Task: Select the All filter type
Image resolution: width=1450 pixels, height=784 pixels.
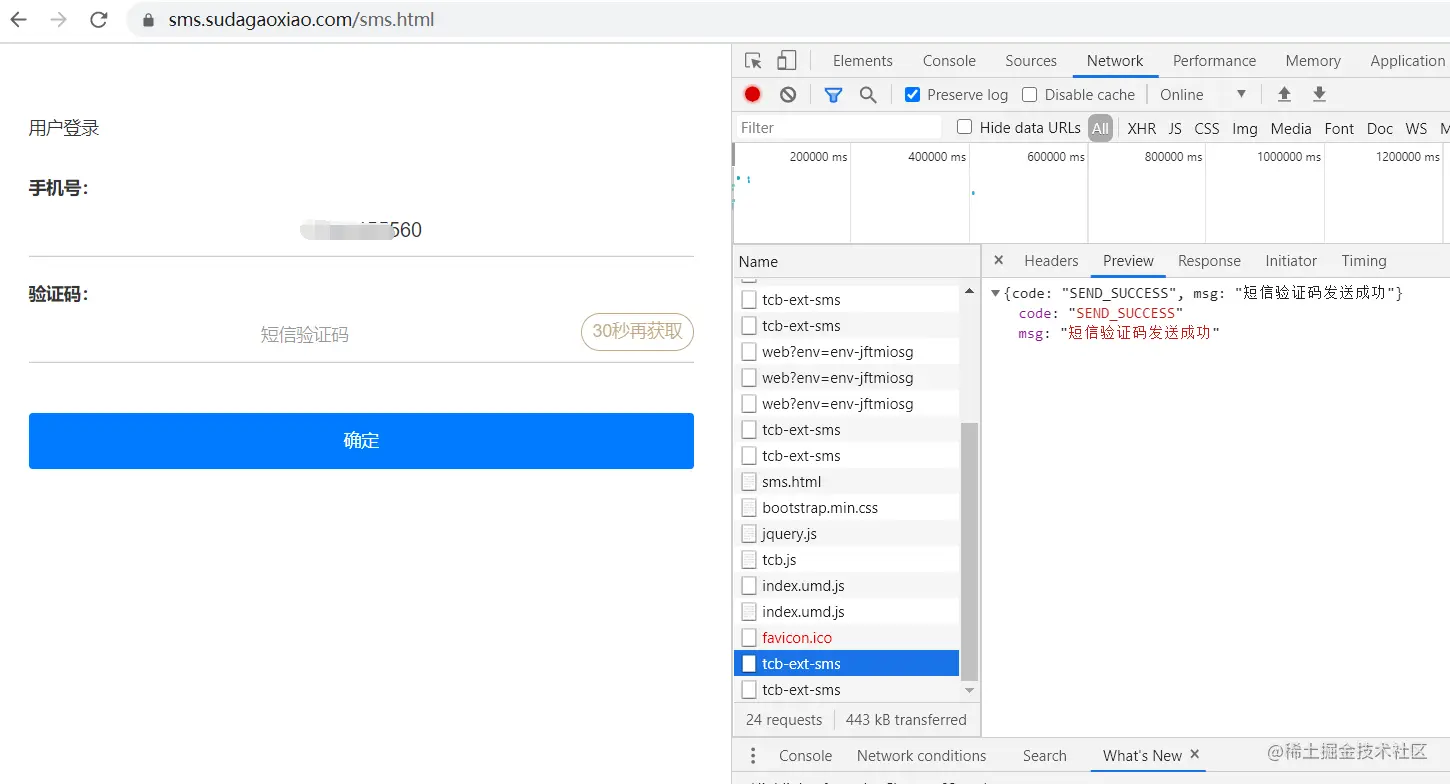Action: 1100,128
